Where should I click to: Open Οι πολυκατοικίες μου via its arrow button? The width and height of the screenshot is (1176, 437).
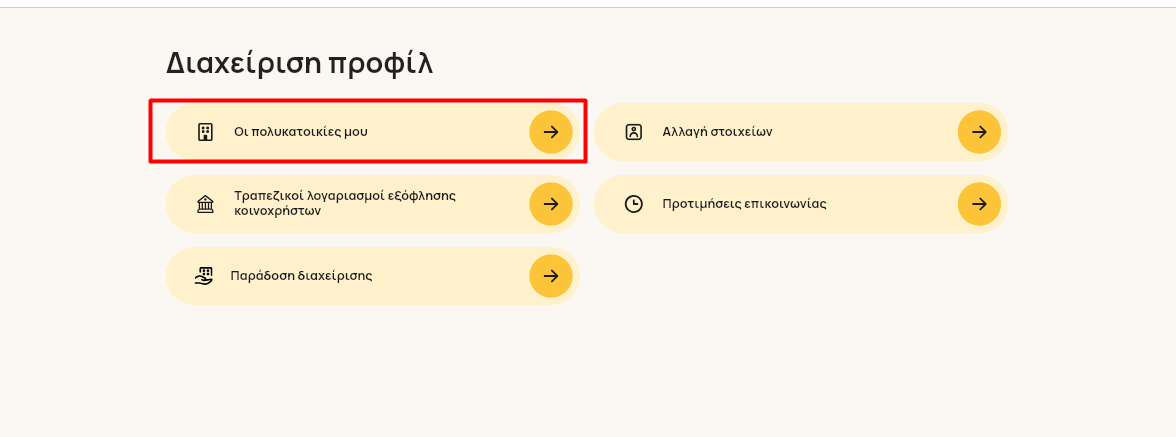click(x=551, y=132)
